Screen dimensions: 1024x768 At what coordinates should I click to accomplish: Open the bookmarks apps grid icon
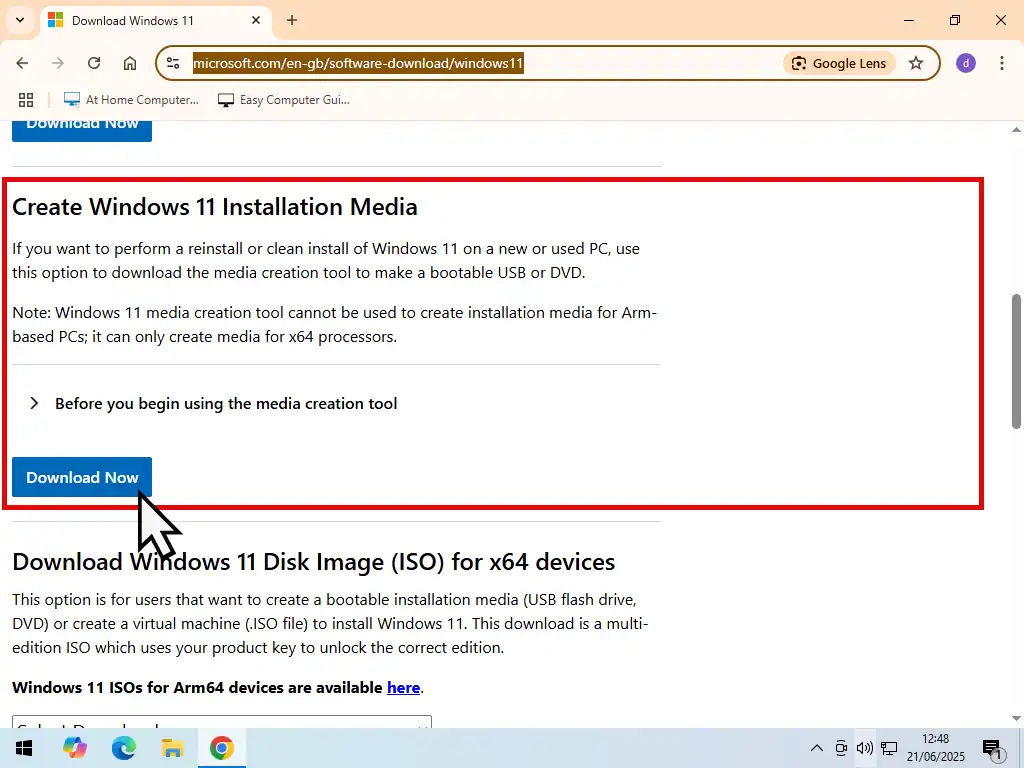tap(26, 100)
